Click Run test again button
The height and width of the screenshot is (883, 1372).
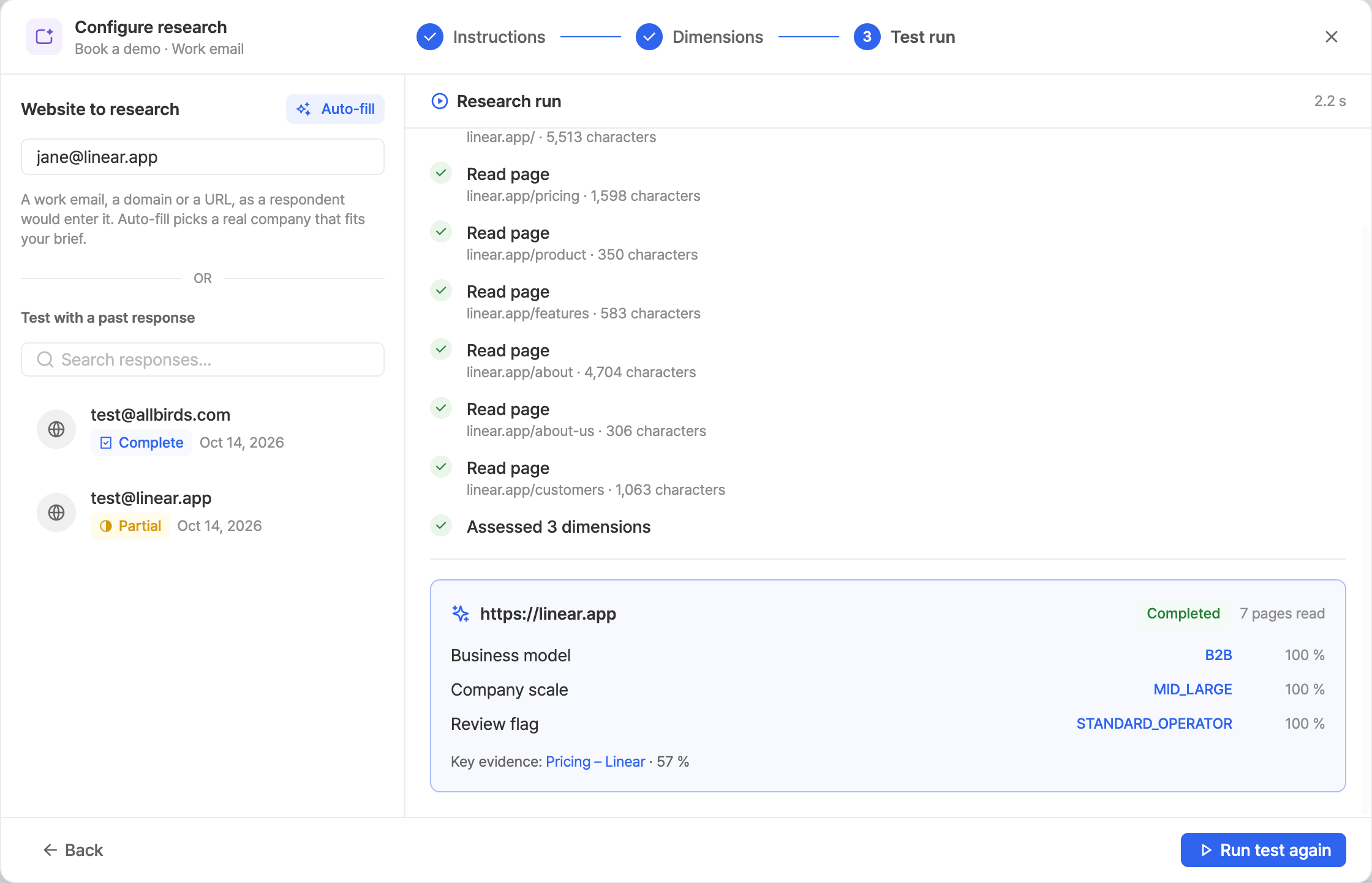click(1263, 850)
